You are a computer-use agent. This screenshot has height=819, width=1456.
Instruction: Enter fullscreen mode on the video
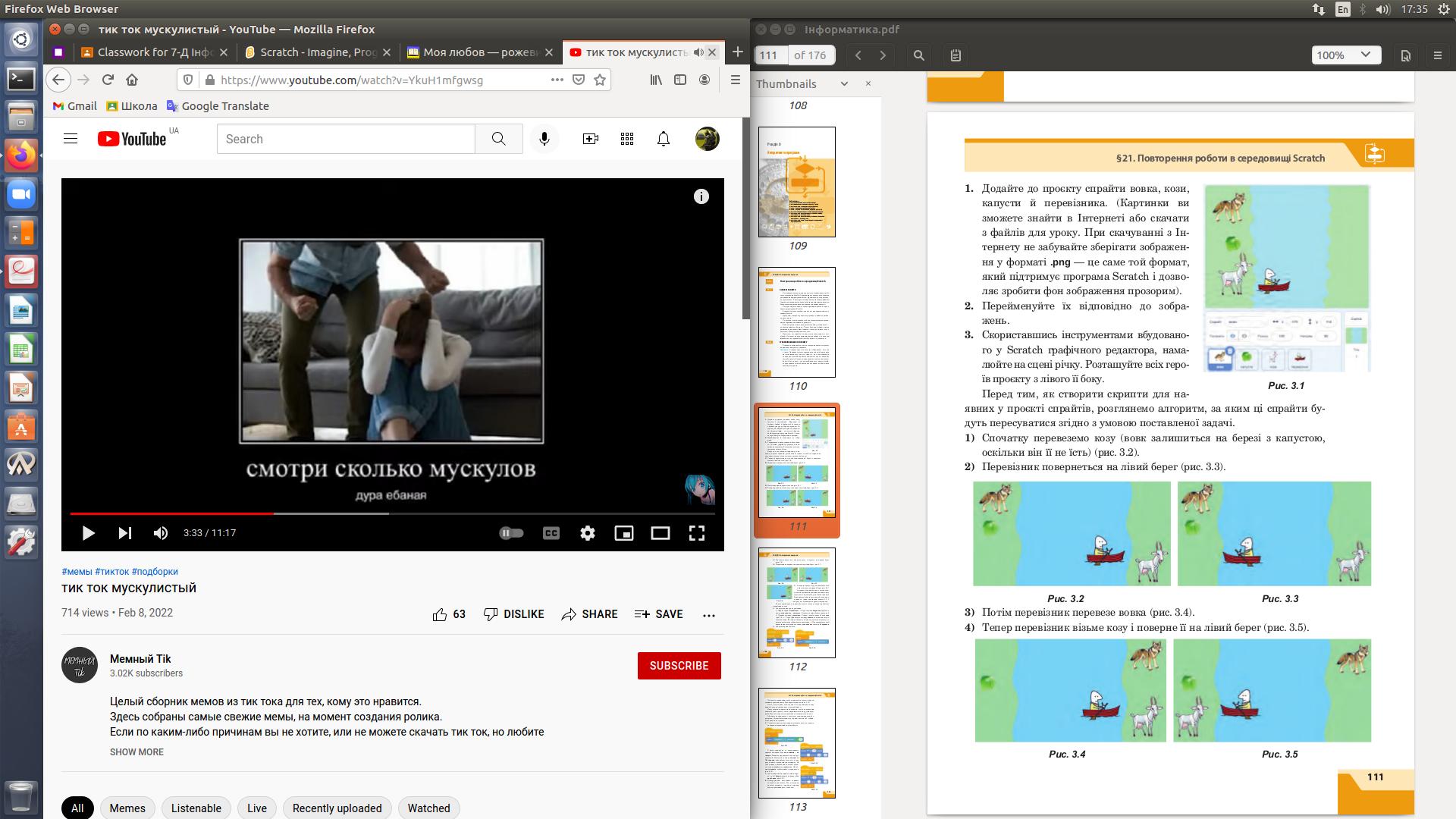[696, 533]
